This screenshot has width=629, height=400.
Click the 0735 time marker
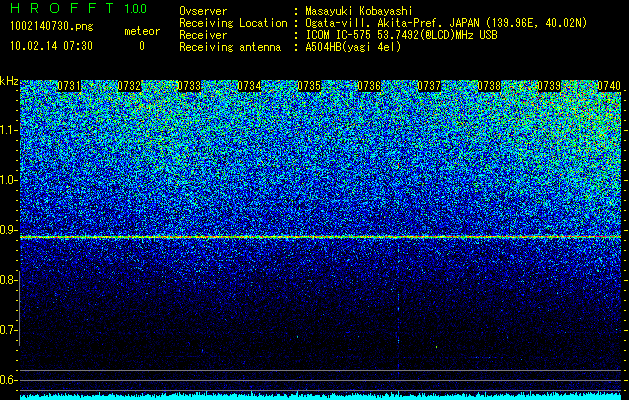click(x=309, y=86)
